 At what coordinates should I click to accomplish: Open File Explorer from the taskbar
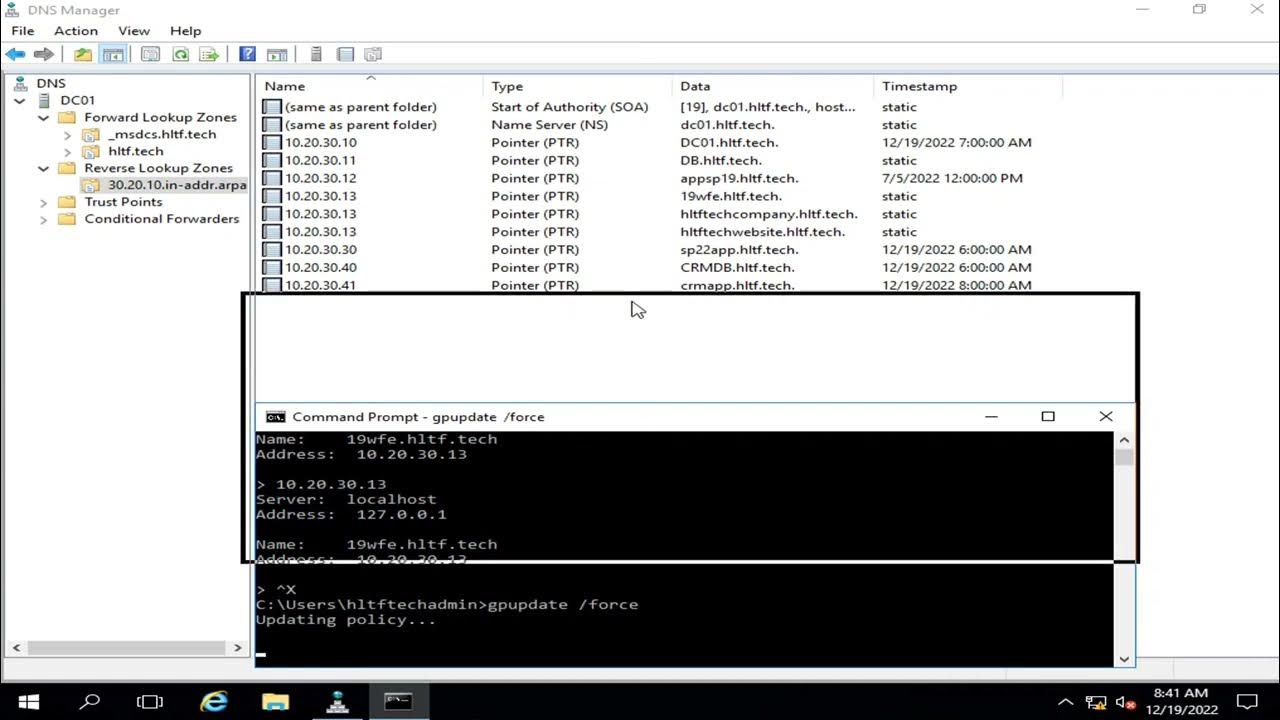coord(275,701)
